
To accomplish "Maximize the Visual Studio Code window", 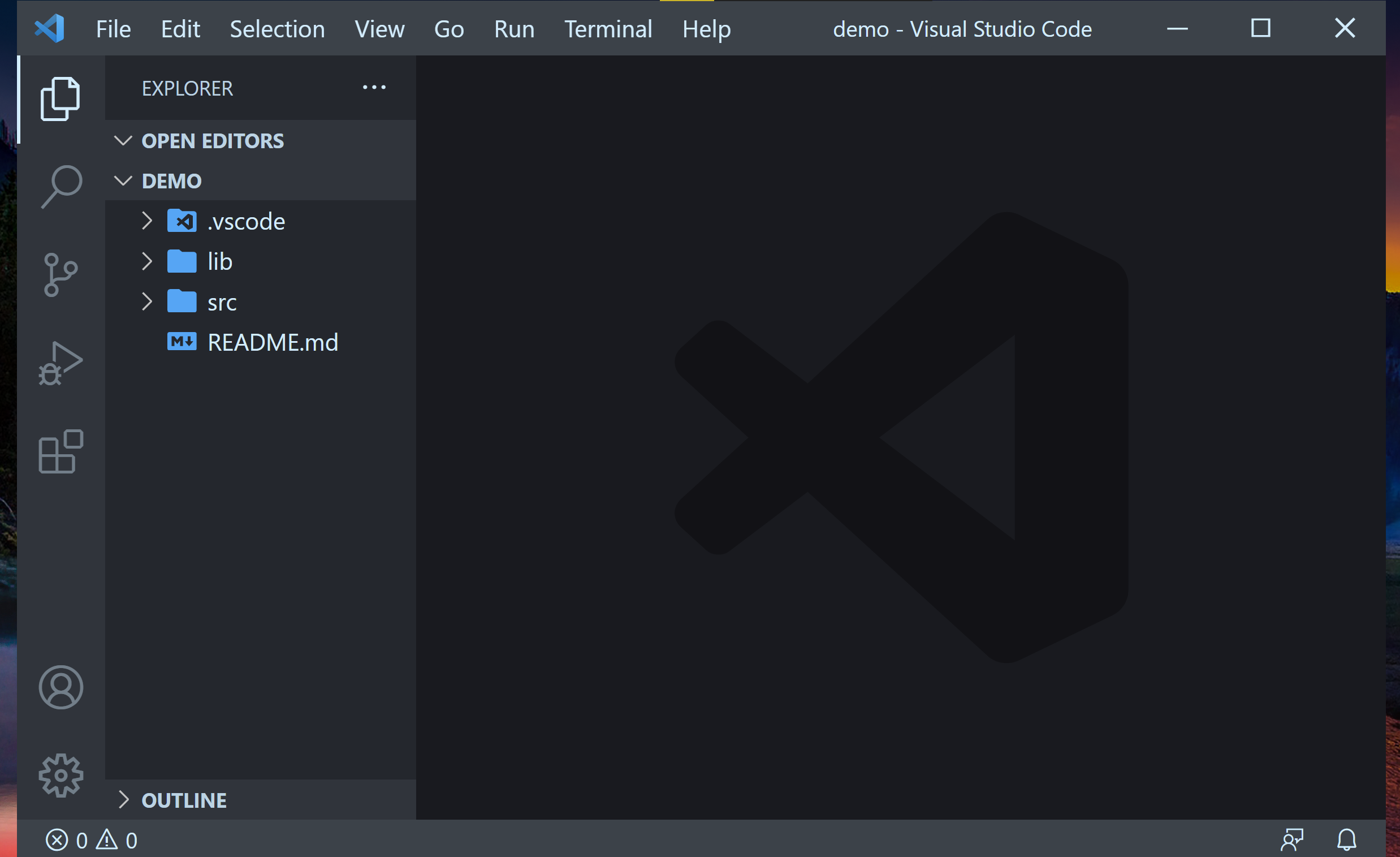I will (x=1261, y=28).
